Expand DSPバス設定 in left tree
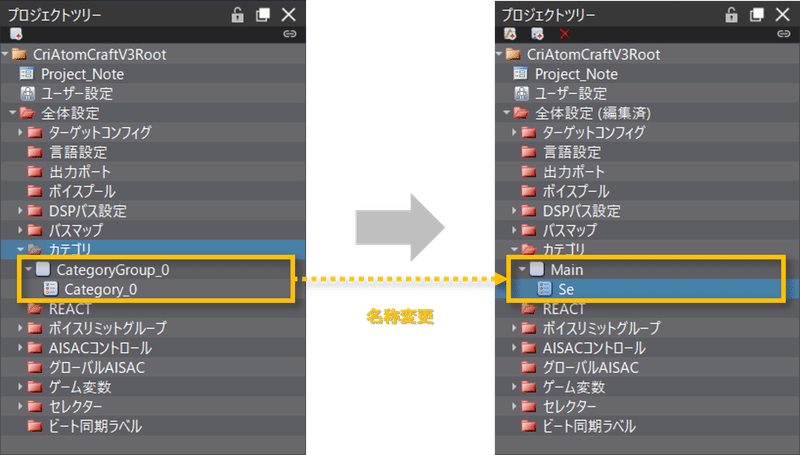The image size is (800, 455). 20,210
